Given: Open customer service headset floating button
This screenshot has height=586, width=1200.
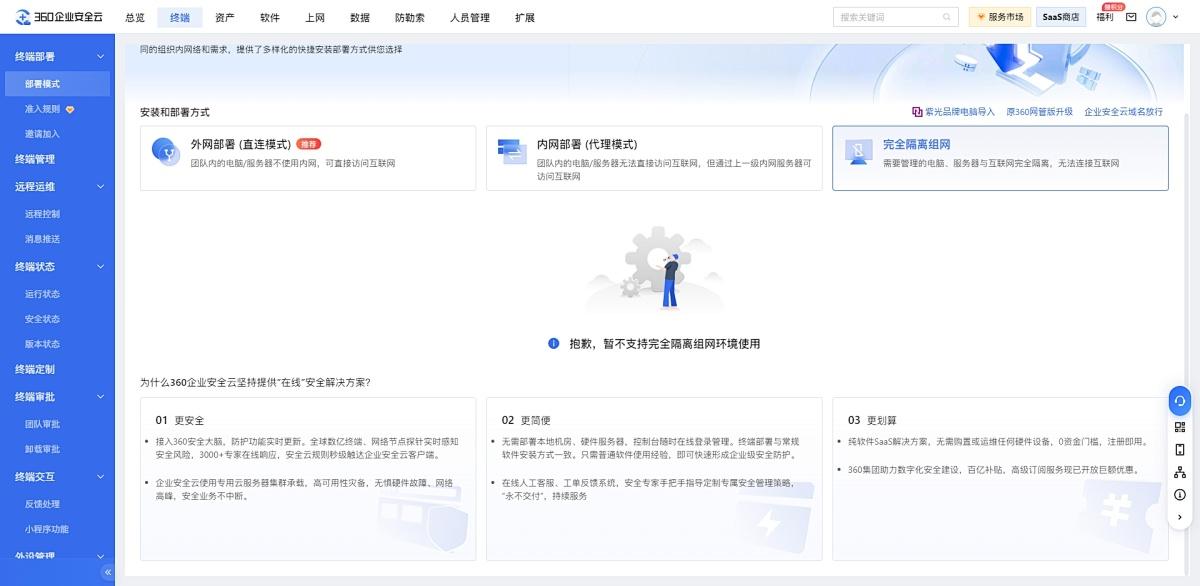Looking at the screenshot, I should tap(1180, 401).
